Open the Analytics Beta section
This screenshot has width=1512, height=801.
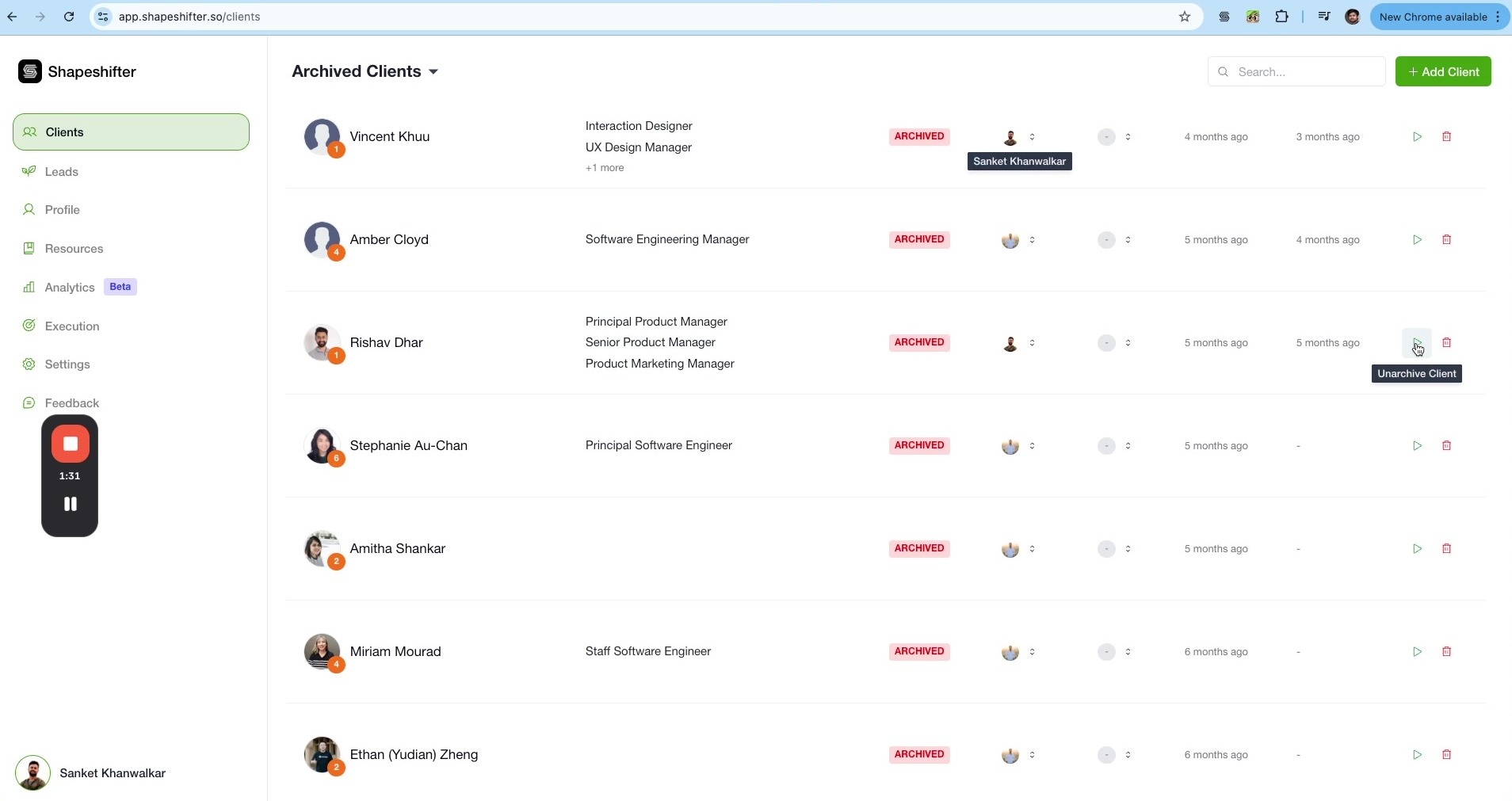coord(70,288)
